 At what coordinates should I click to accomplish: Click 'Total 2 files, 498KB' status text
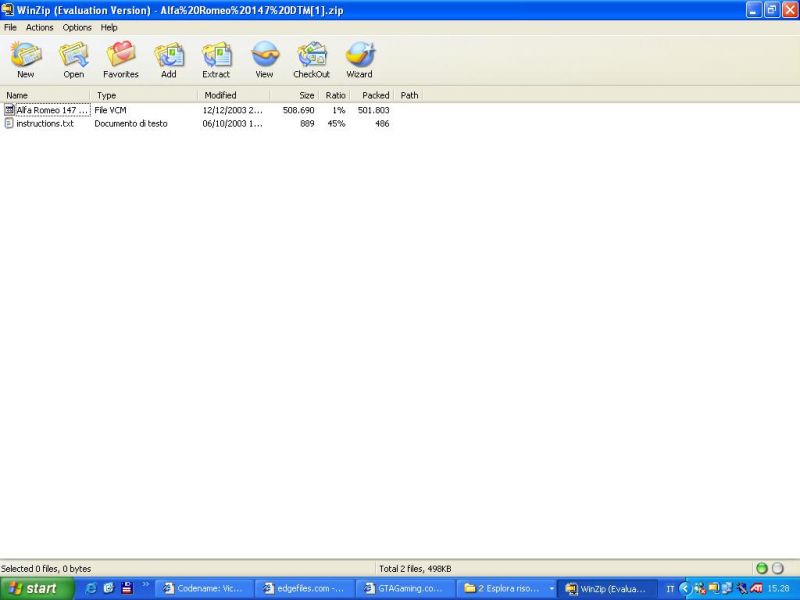pyautogui.click(x=415, y=568)
